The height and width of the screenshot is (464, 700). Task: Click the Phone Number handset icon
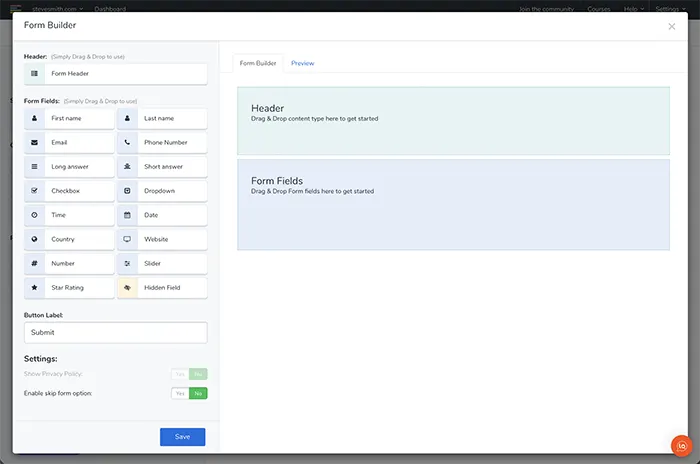click(x=127, y=142)
